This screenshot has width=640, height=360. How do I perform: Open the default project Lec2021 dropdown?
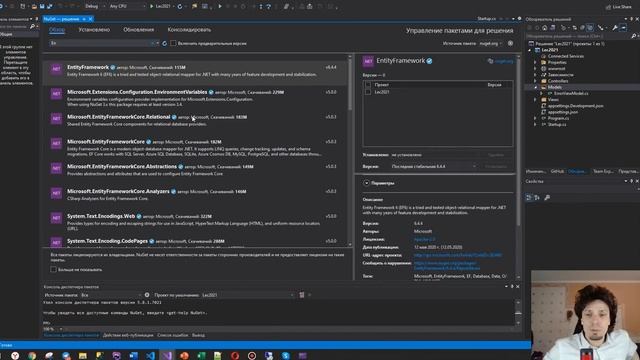(248, 295)
